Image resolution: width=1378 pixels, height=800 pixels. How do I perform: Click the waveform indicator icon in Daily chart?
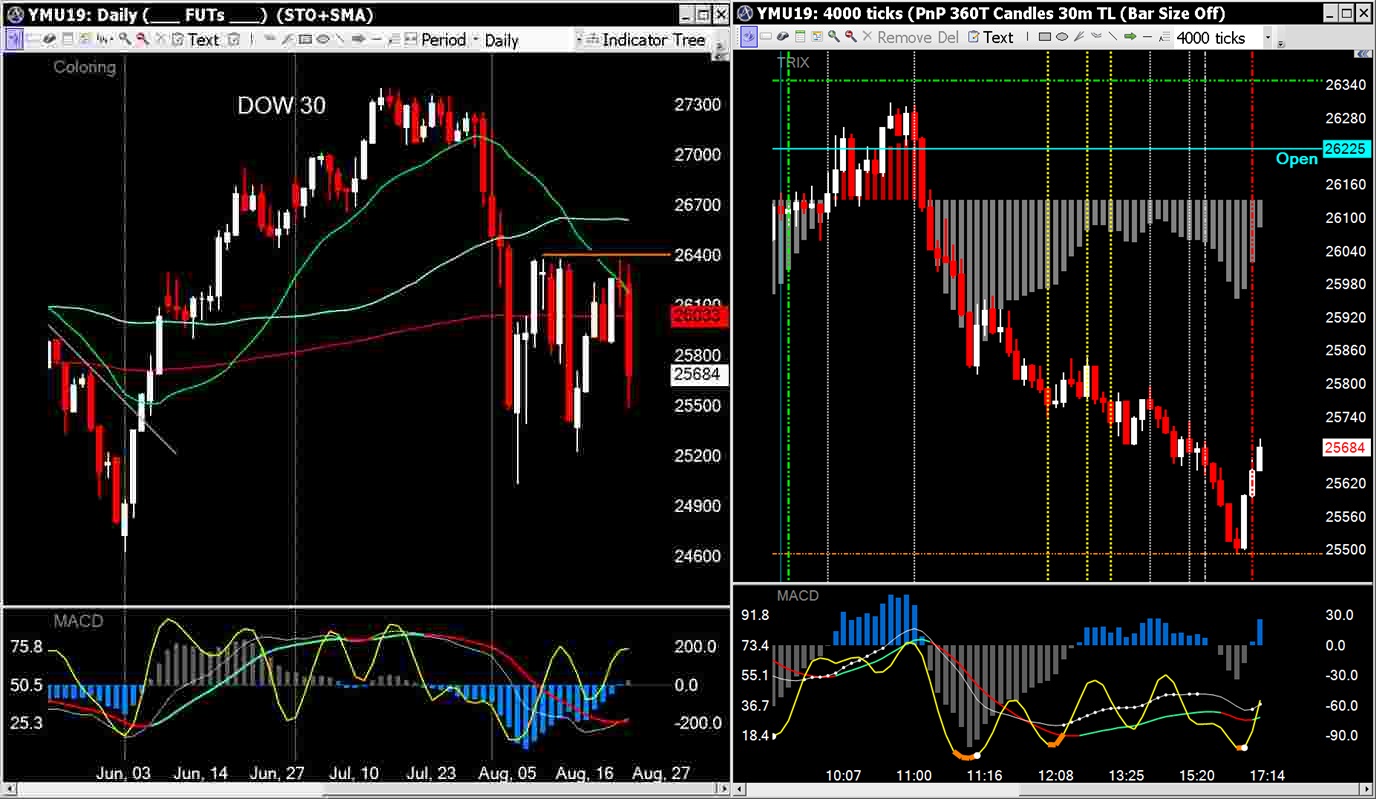pos(105,40)
